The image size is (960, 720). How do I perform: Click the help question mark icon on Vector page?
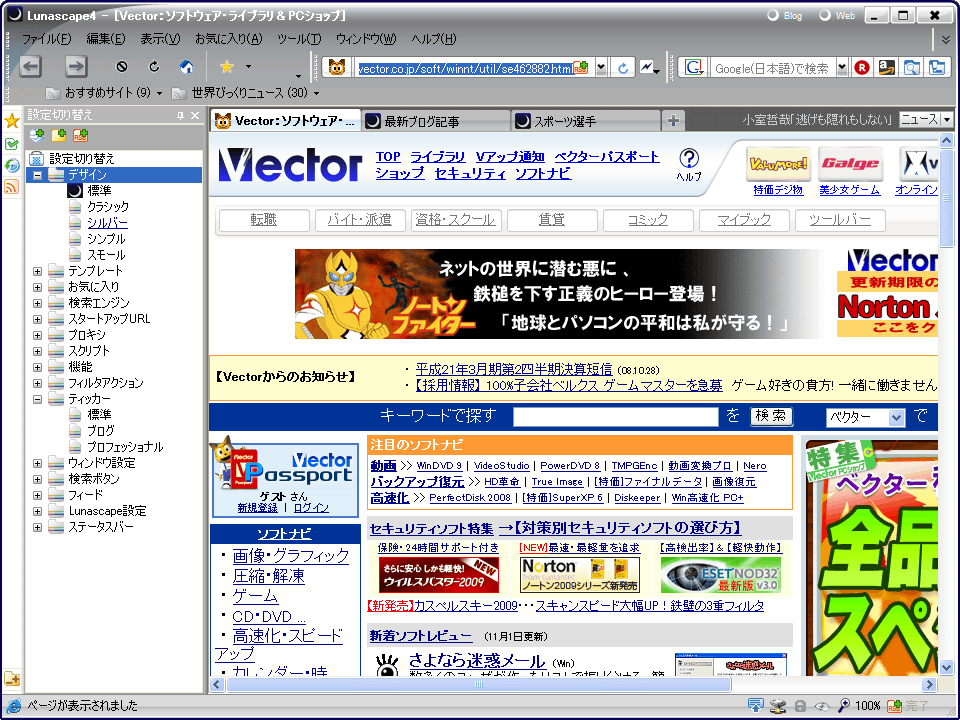pos(689,159)
